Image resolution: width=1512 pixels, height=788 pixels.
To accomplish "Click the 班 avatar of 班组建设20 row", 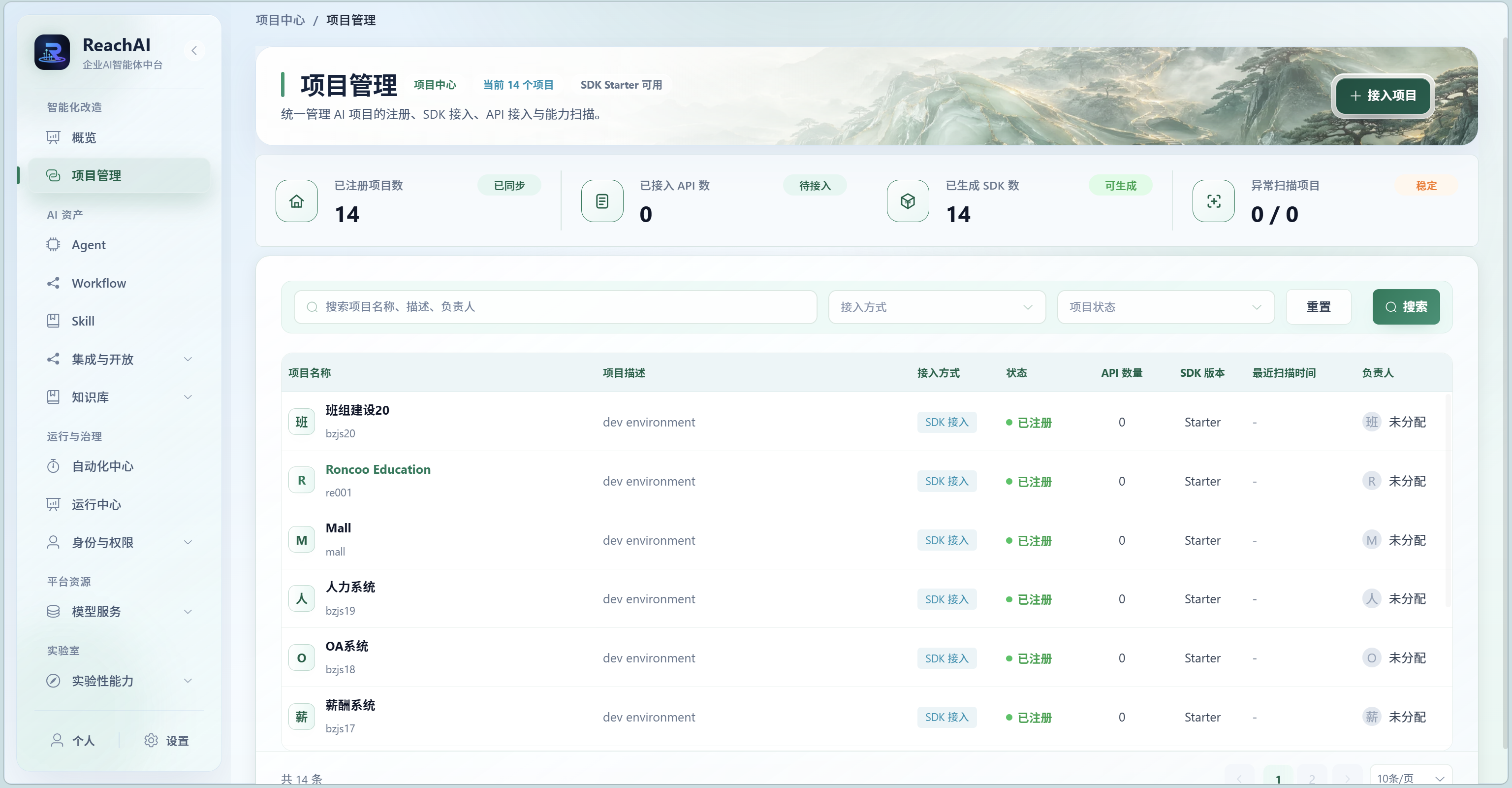I will tap(302, 422).
